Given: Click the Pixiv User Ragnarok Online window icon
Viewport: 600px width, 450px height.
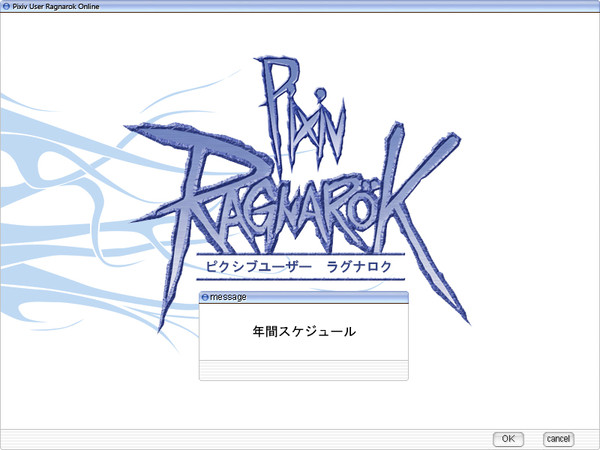Looking at the screenshot, I should click(x=6, y=6).
